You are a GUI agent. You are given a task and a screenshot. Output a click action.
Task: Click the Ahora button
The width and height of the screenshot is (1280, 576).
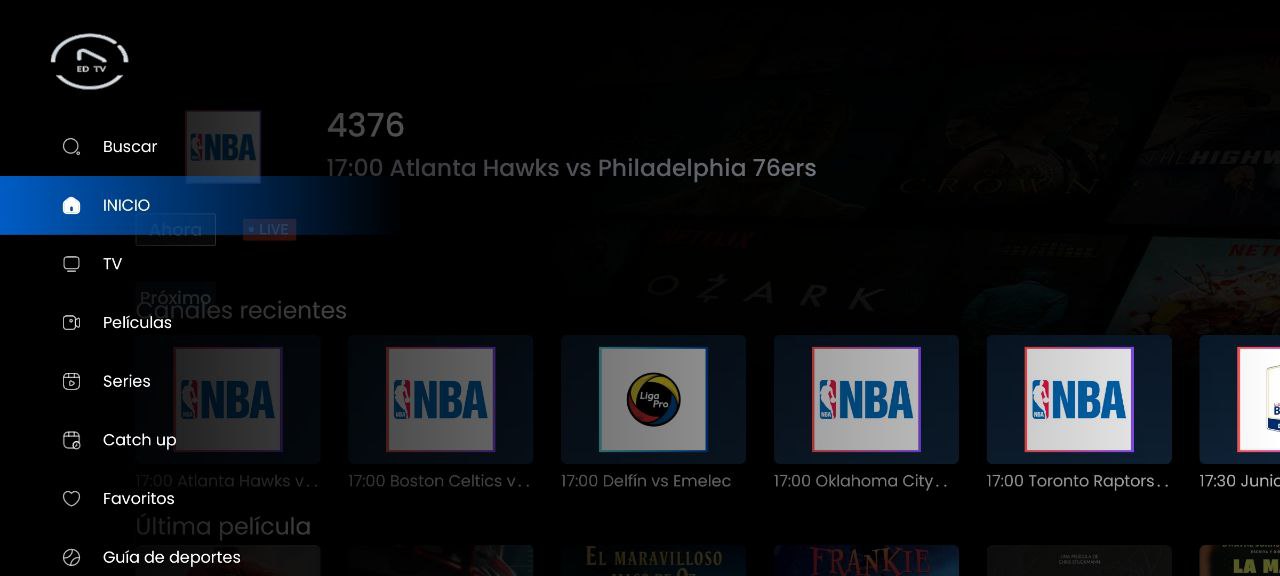tap(176, 229)
